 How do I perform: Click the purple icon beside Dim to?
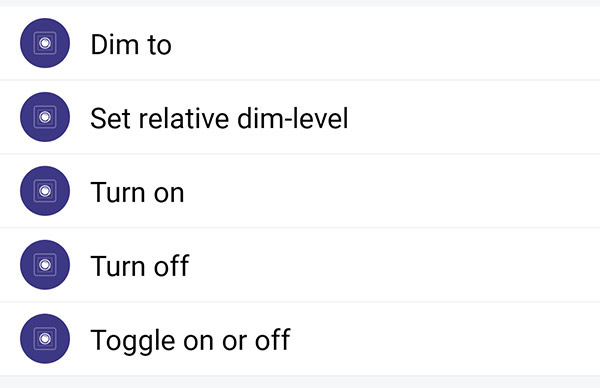45,43
